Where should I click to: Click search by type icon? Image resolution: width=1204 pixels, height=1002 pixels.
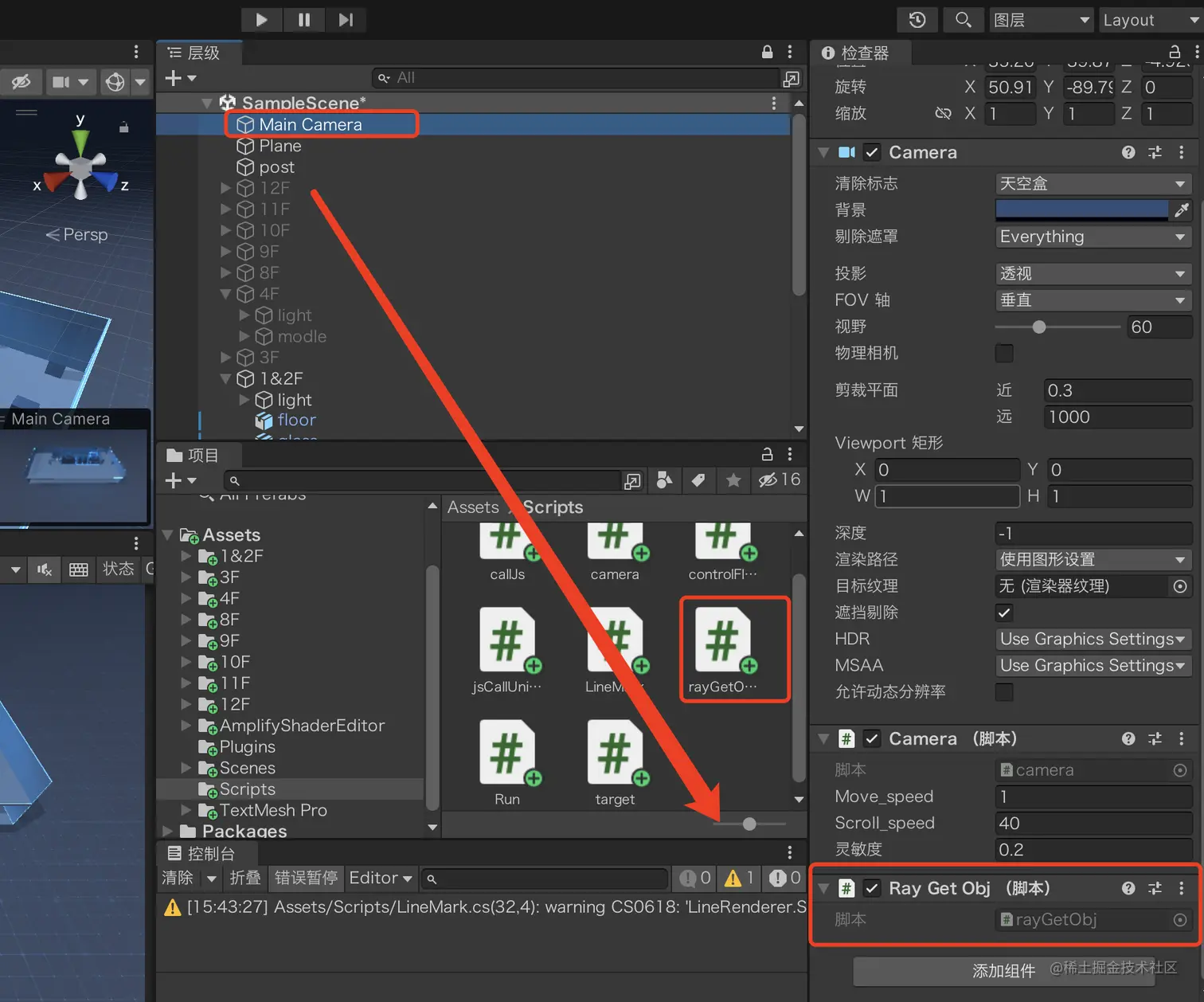665,479
